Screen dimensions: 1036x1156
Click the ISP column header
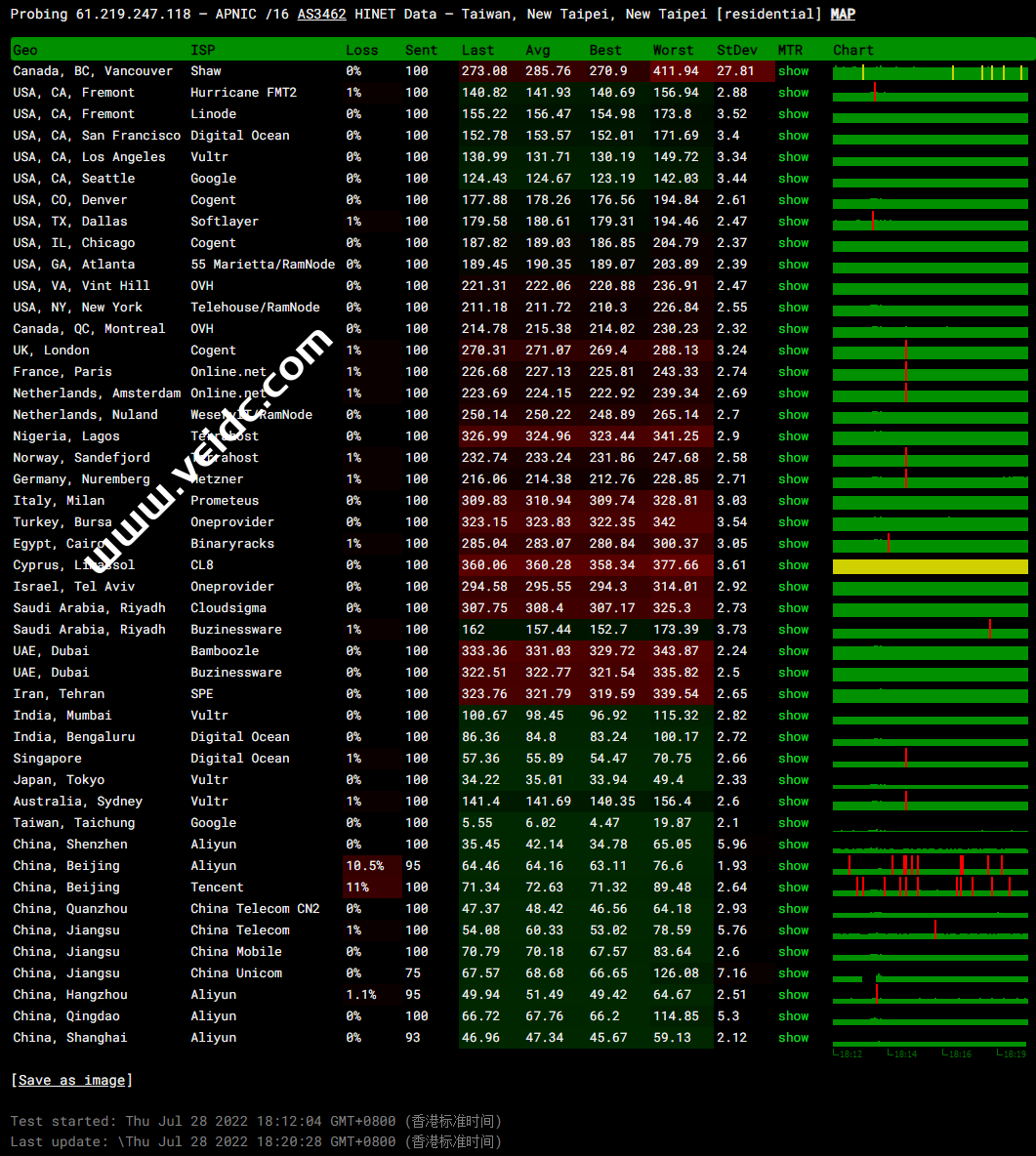tap(203, 50)
